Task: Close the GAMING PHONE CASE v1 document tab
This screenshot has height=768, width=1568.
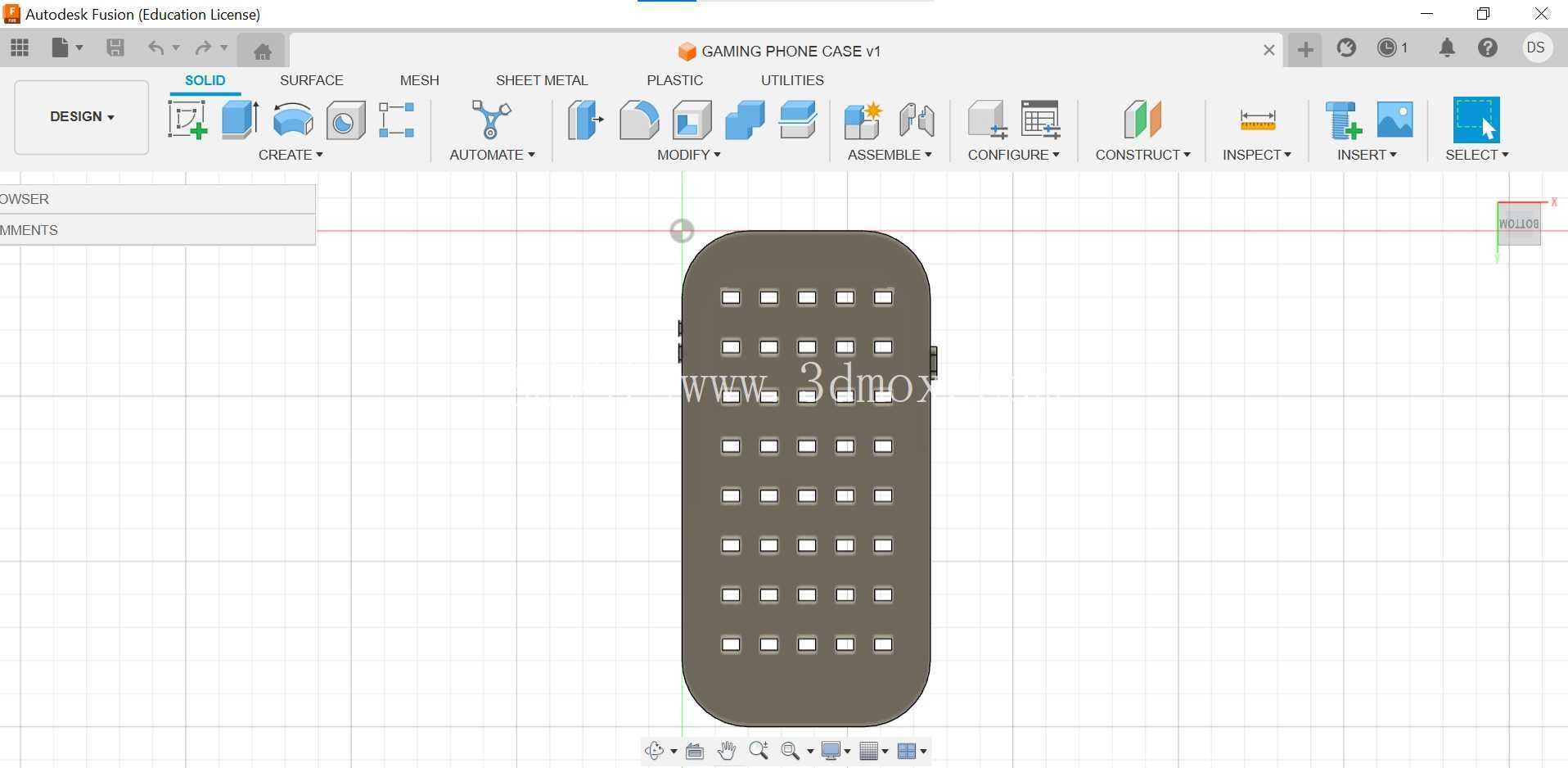Action: (1268, 51)
